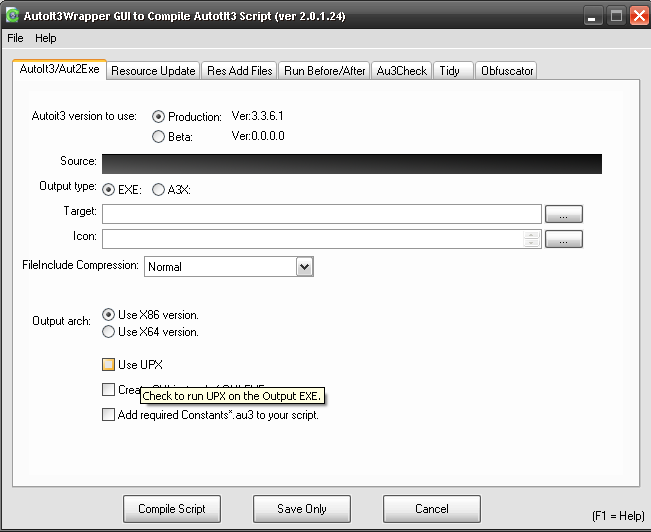
Task: Select the Beta version radio button
Action: [x=158, y=137]
